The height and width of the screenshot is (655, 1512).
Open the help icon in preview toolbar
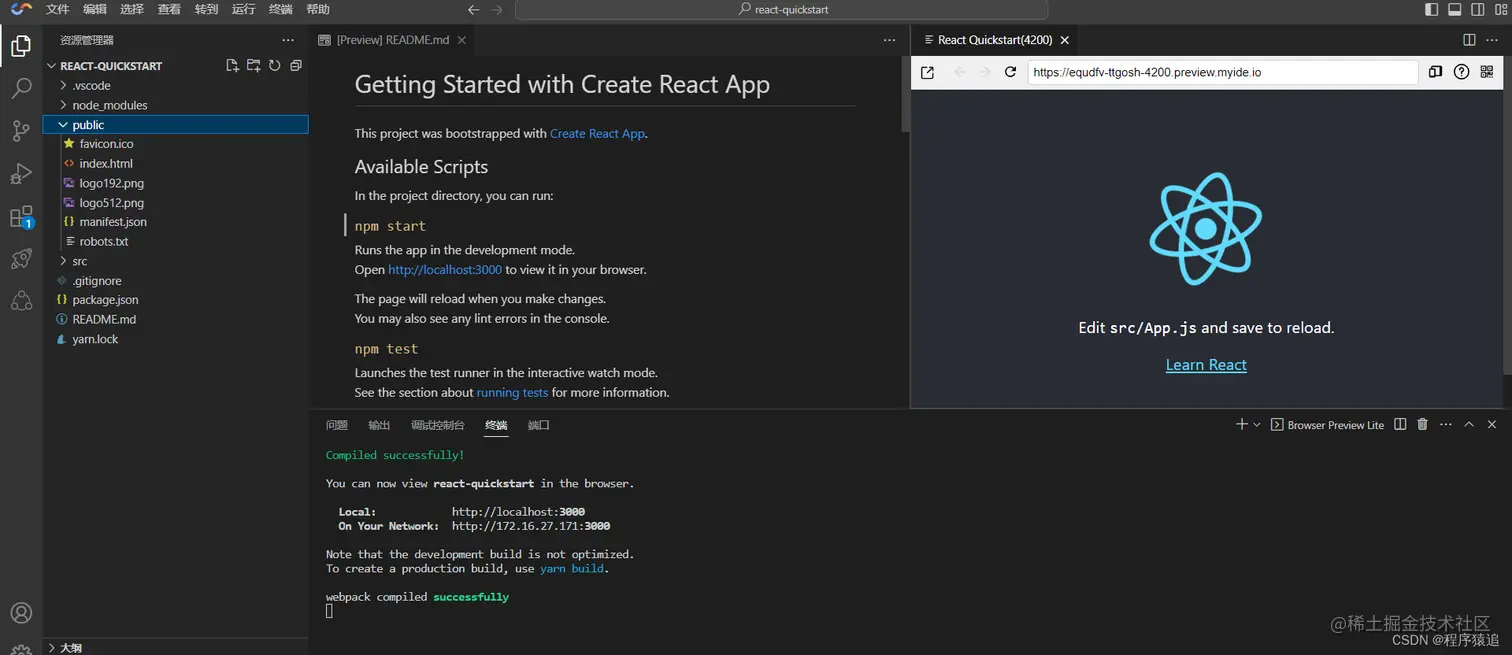tap(1461, 72)
